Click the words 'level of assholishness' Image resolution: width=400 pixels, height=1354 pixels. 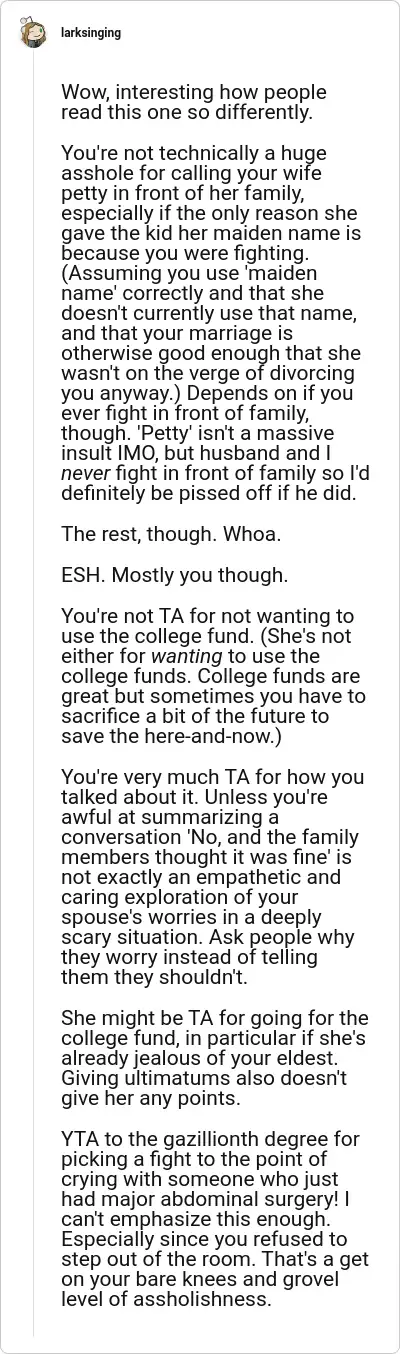coord(166,1300)
